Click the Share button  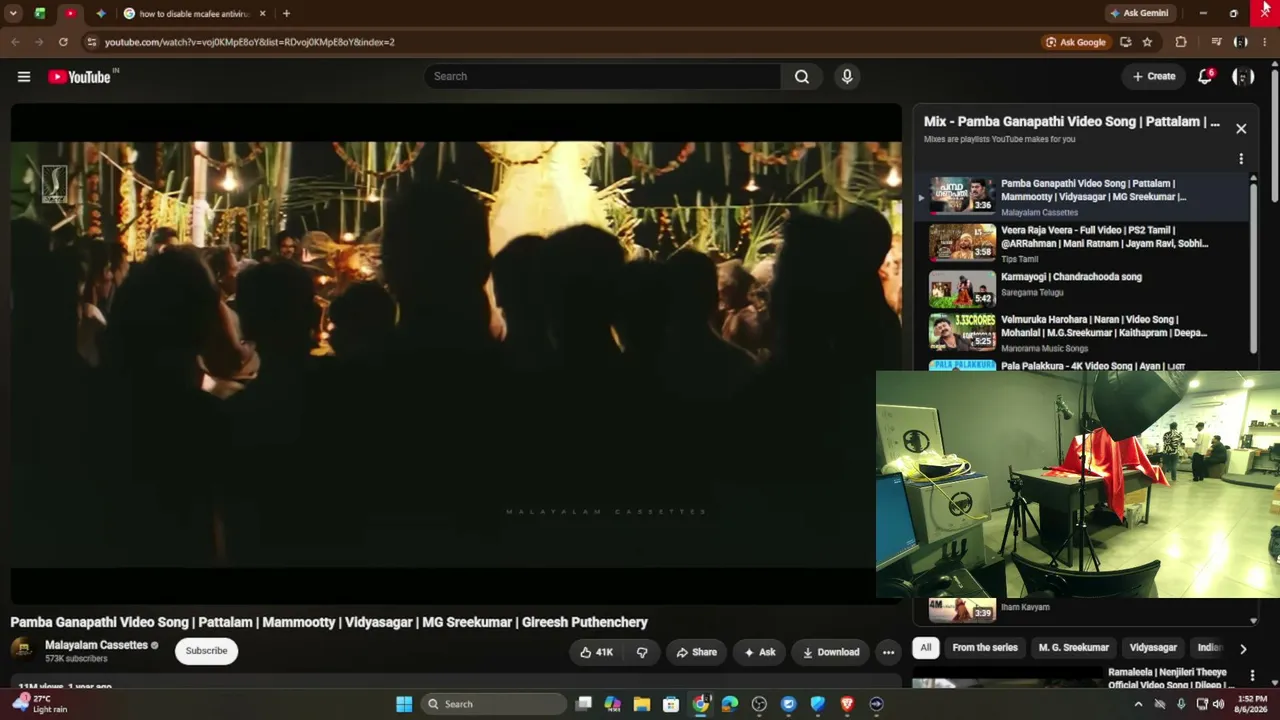[x=696, y=652]
